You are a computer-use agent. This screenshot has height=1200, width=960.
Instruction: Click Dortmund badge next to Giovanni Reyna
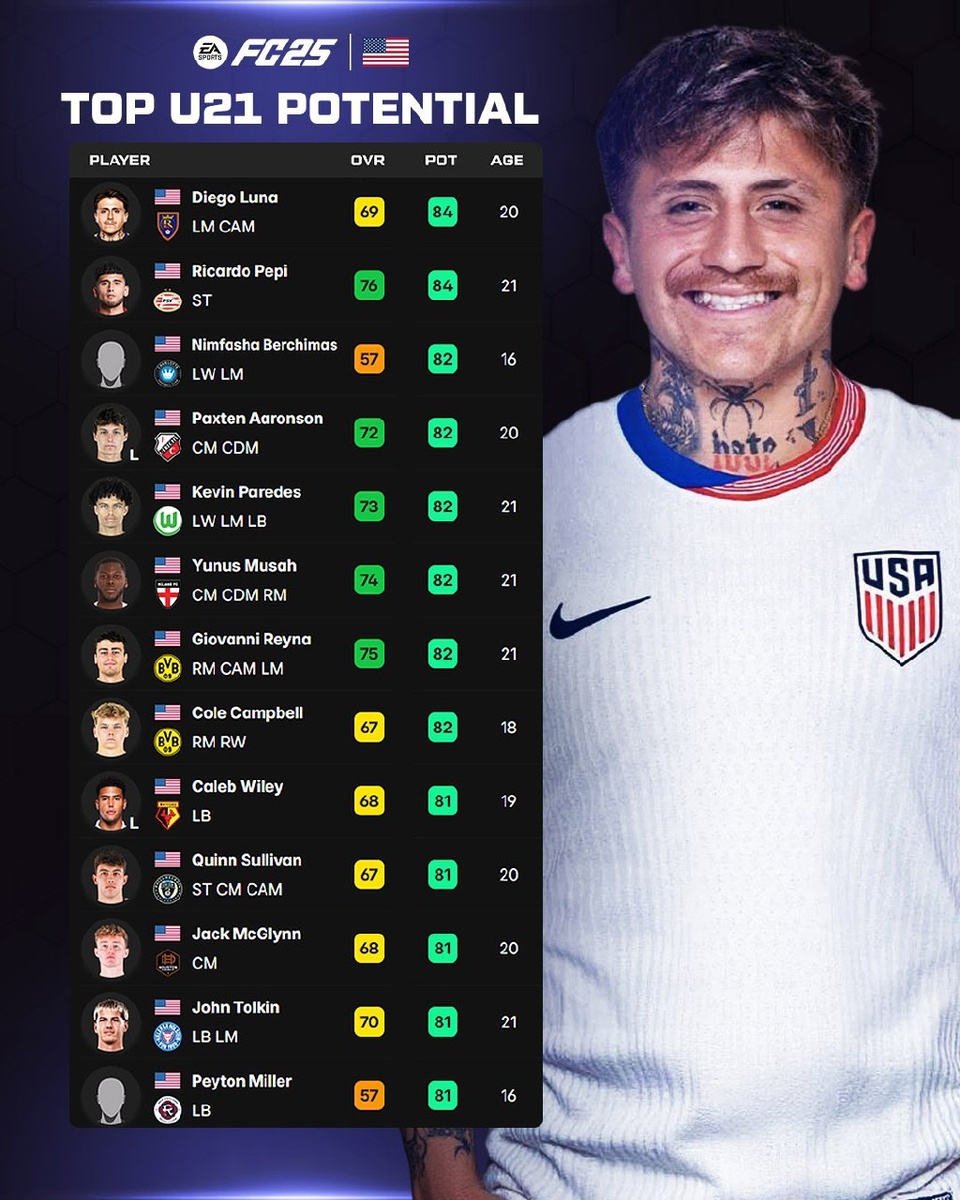click(167, 668)
